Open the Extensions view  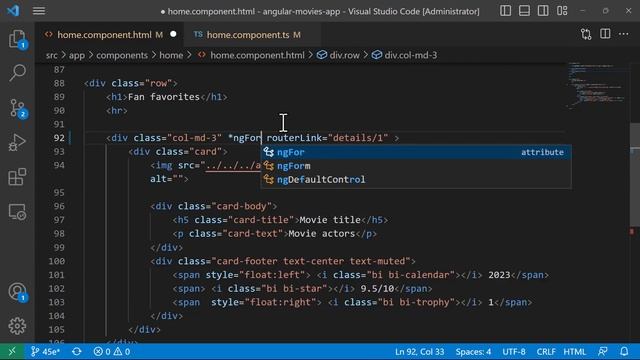[17, 177]
